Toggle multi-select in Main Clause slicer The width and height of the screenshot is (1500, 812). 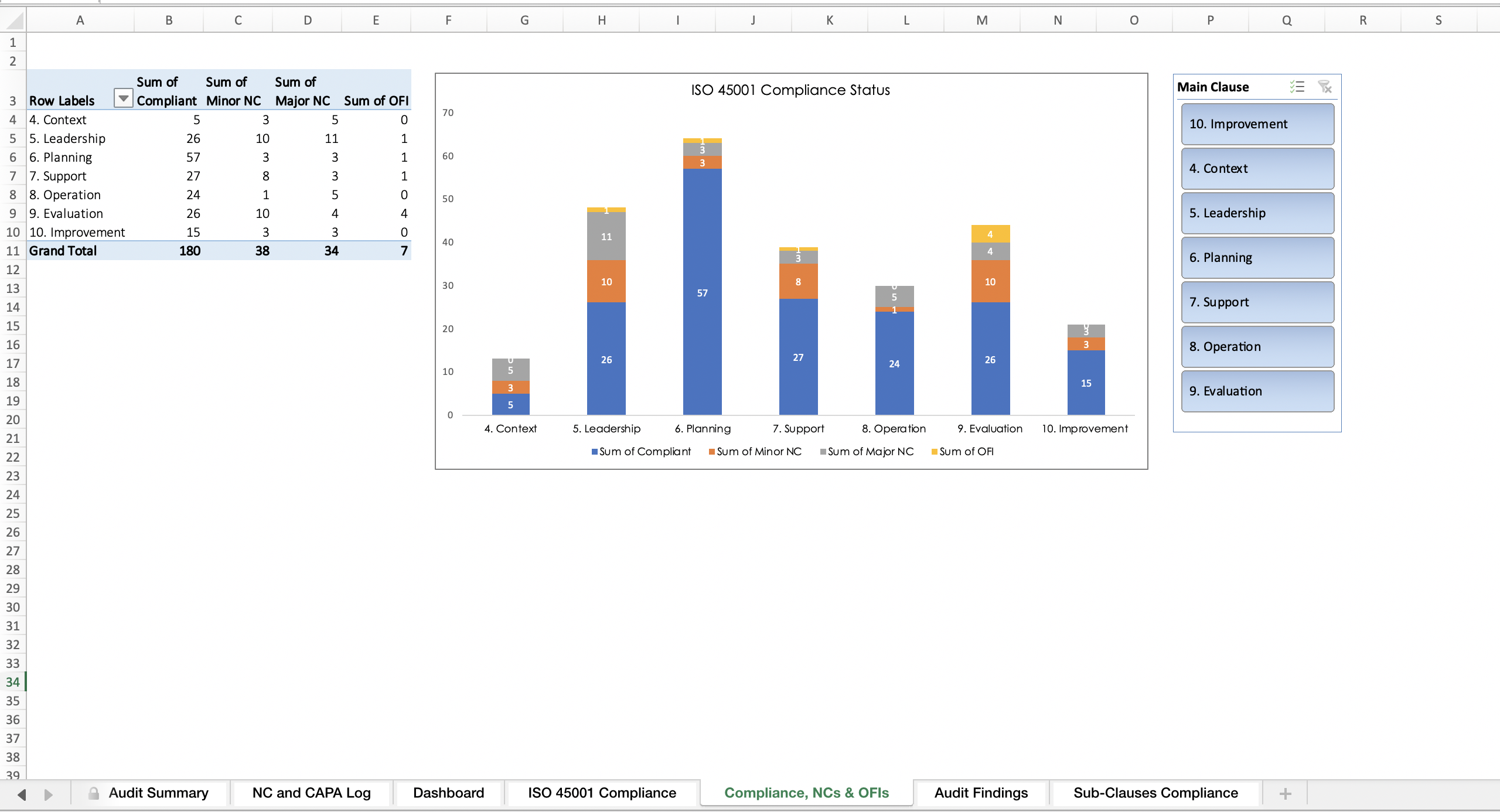click(1297, 87)
